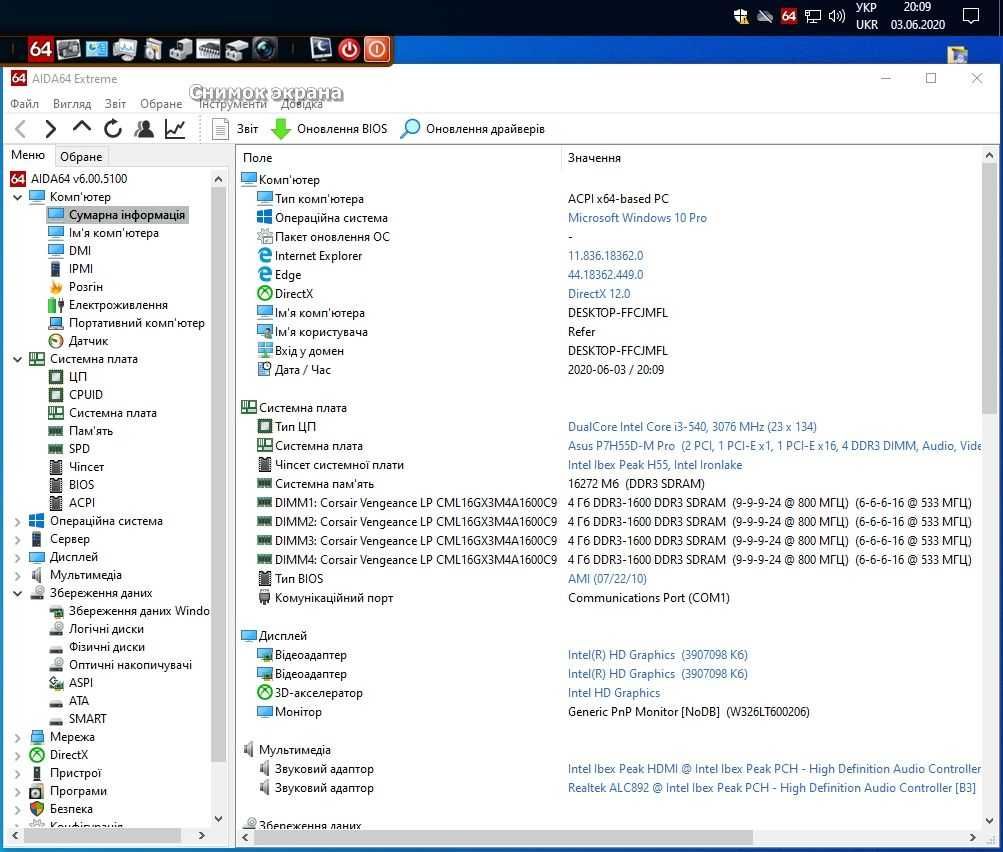Go forward with the right arrow toolbar button
The image size is (1003, 852).
pos(51,129)
